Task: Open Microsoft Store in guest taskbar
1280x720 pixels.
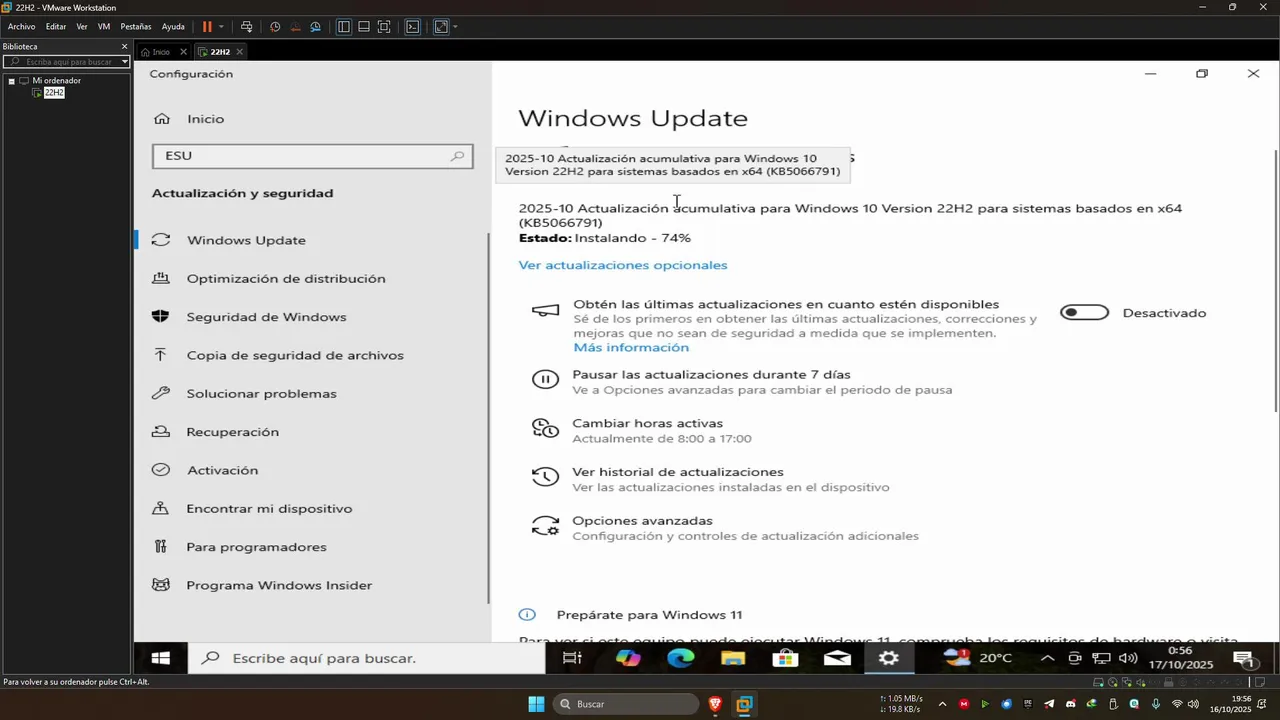Action: pyautogui.click(x=785, y=658)
